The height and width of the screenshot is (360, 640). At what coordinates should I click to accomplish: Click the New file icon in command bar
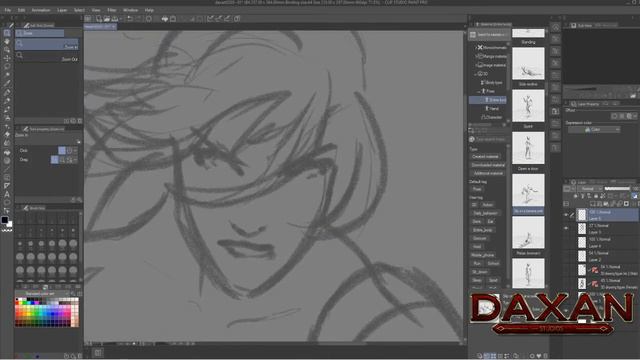[x=99, y=19]
